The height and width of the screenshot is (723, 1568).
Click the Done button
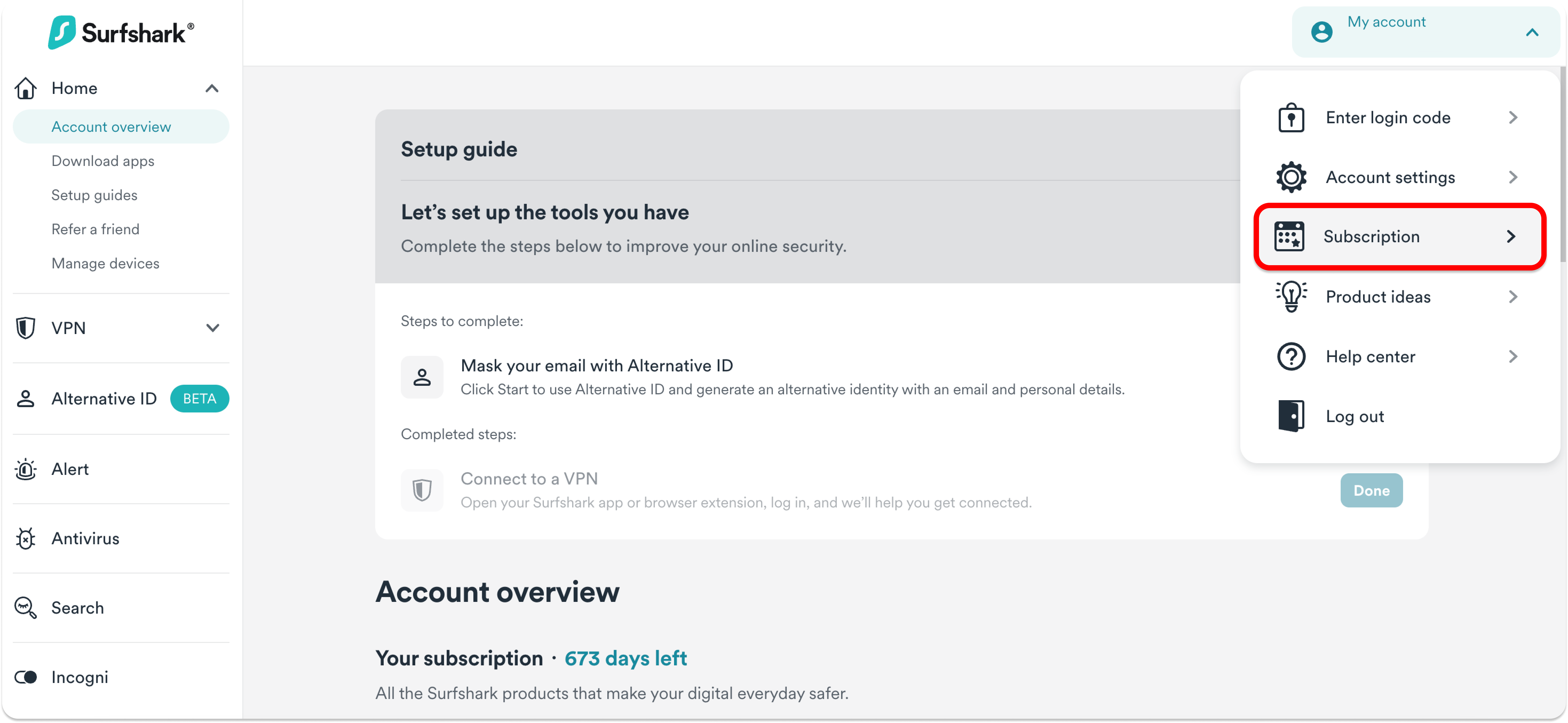[1371, 491]
